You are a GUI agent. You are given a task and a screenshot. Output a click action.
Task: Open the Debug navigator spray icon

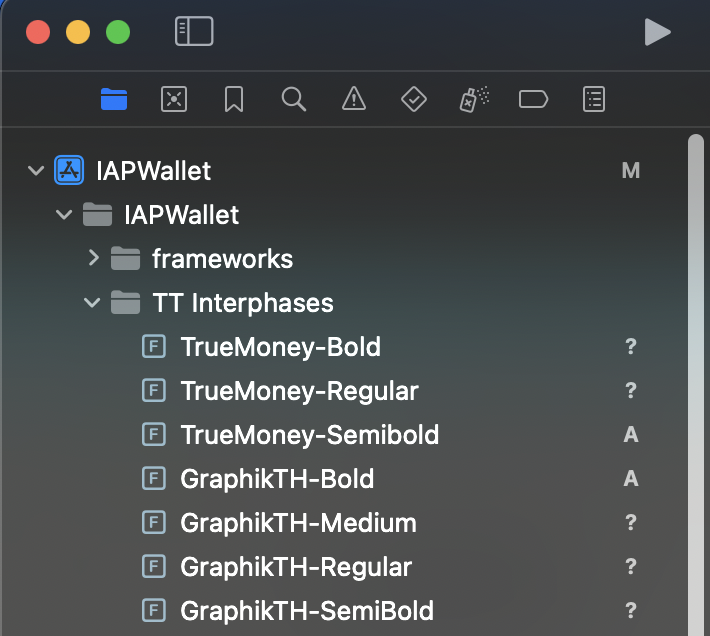(x=474, y=99)
